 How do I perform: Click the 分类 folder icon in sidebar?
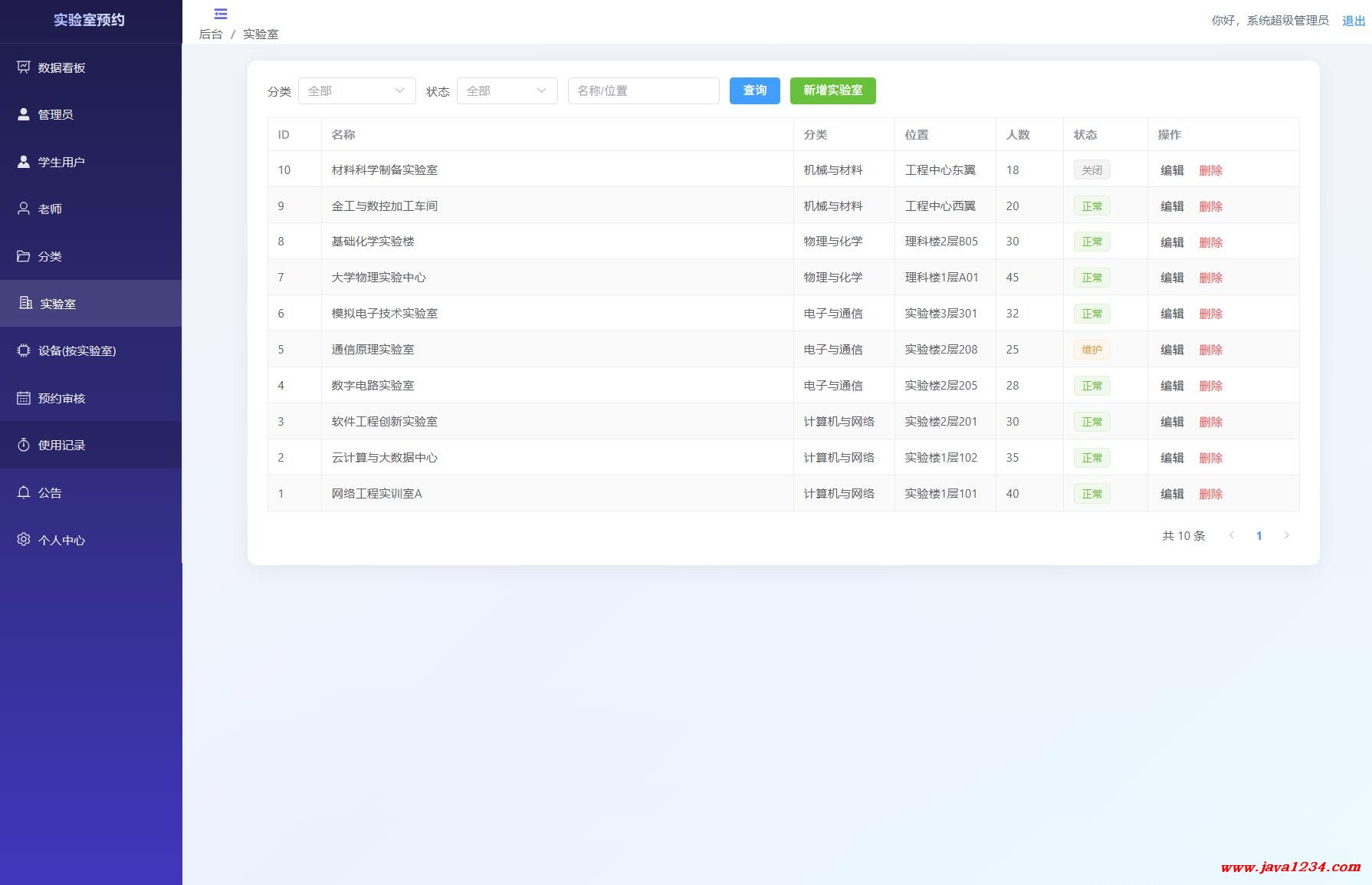click(x=24, y=256)
